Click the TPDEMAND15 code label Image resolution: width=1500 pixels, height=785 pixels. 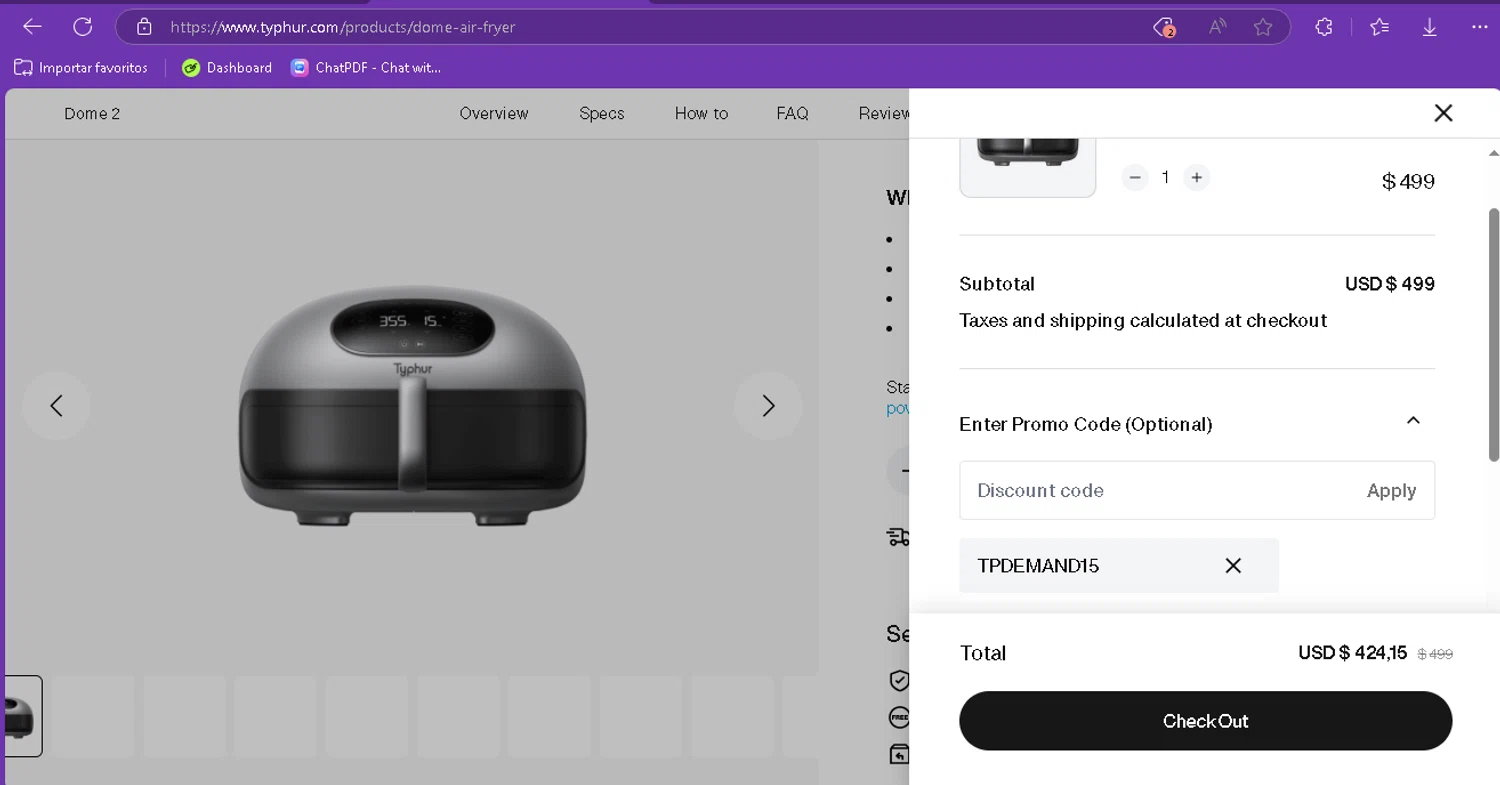[x=1038, y=565]
